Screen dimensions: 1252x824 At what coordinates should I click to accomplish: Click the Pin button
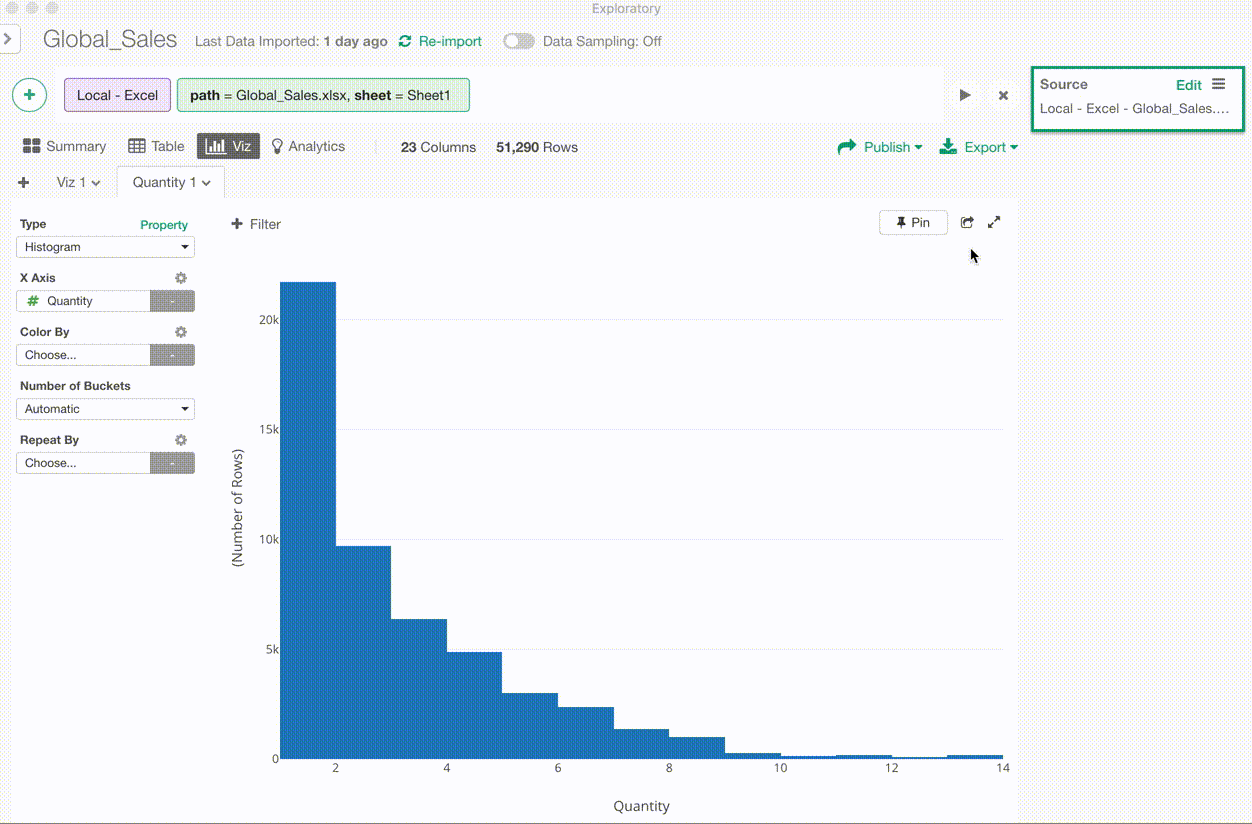tap(913, 223)
